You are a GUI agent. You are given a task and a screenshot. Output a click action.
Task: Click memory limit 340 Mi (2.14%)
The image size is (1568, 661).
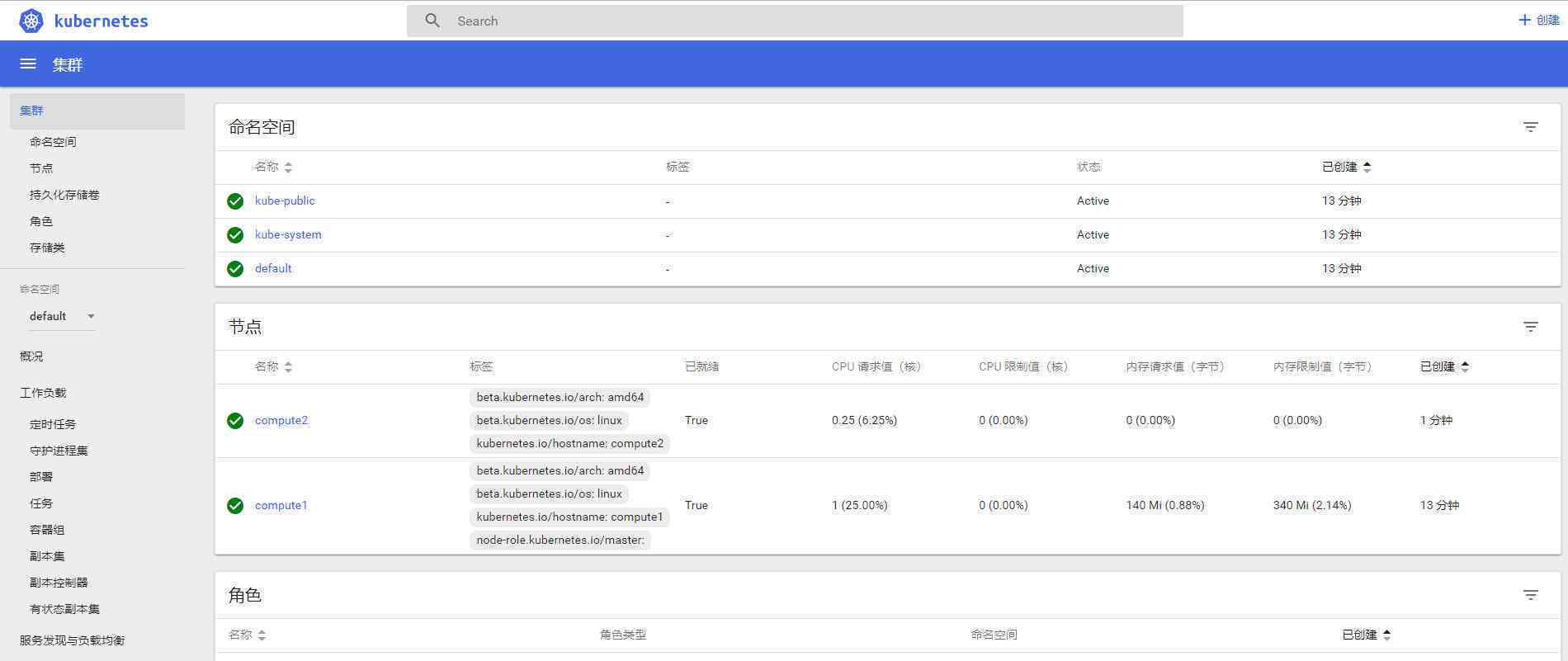pyautogui.click(x=1311, y=505)
